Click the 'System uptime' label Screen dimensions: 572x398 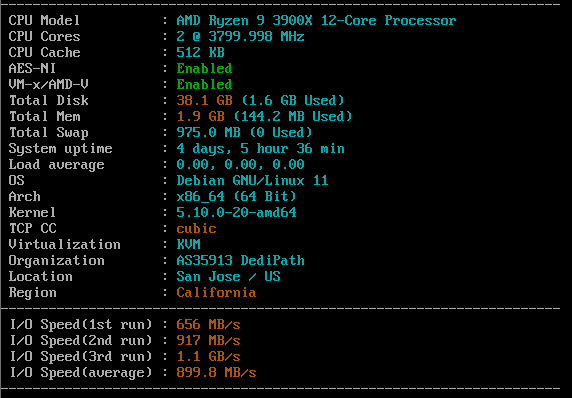coord(60,148)
